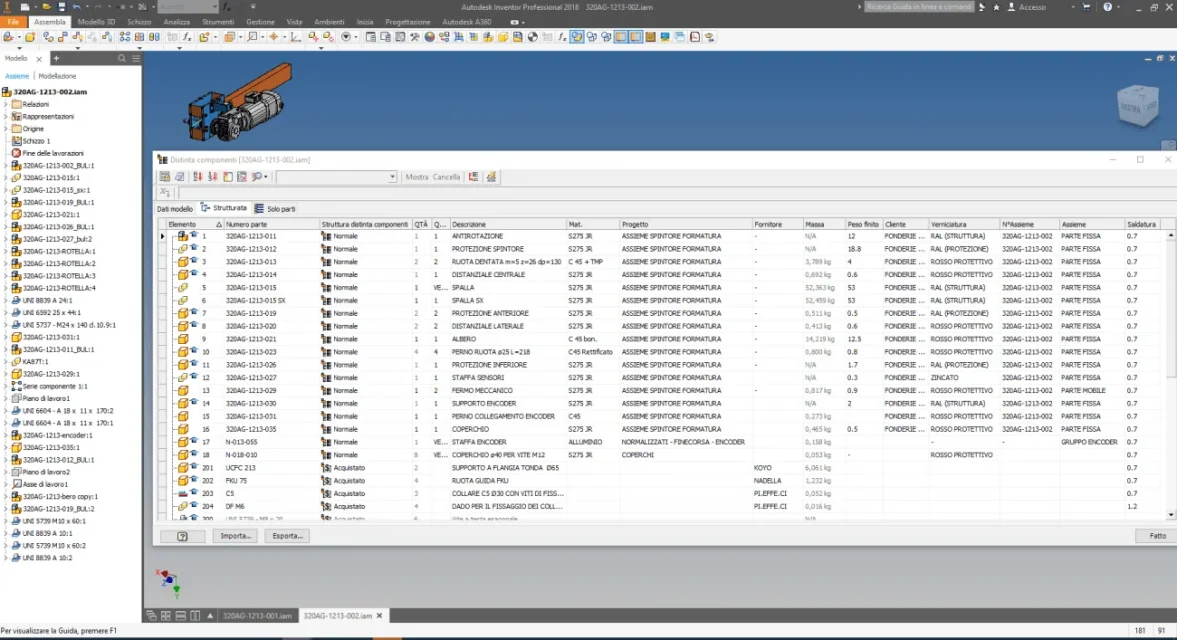Viewport: 1177px width, 640px height.
Task: Click the Importa button
Action: (236, 536)
